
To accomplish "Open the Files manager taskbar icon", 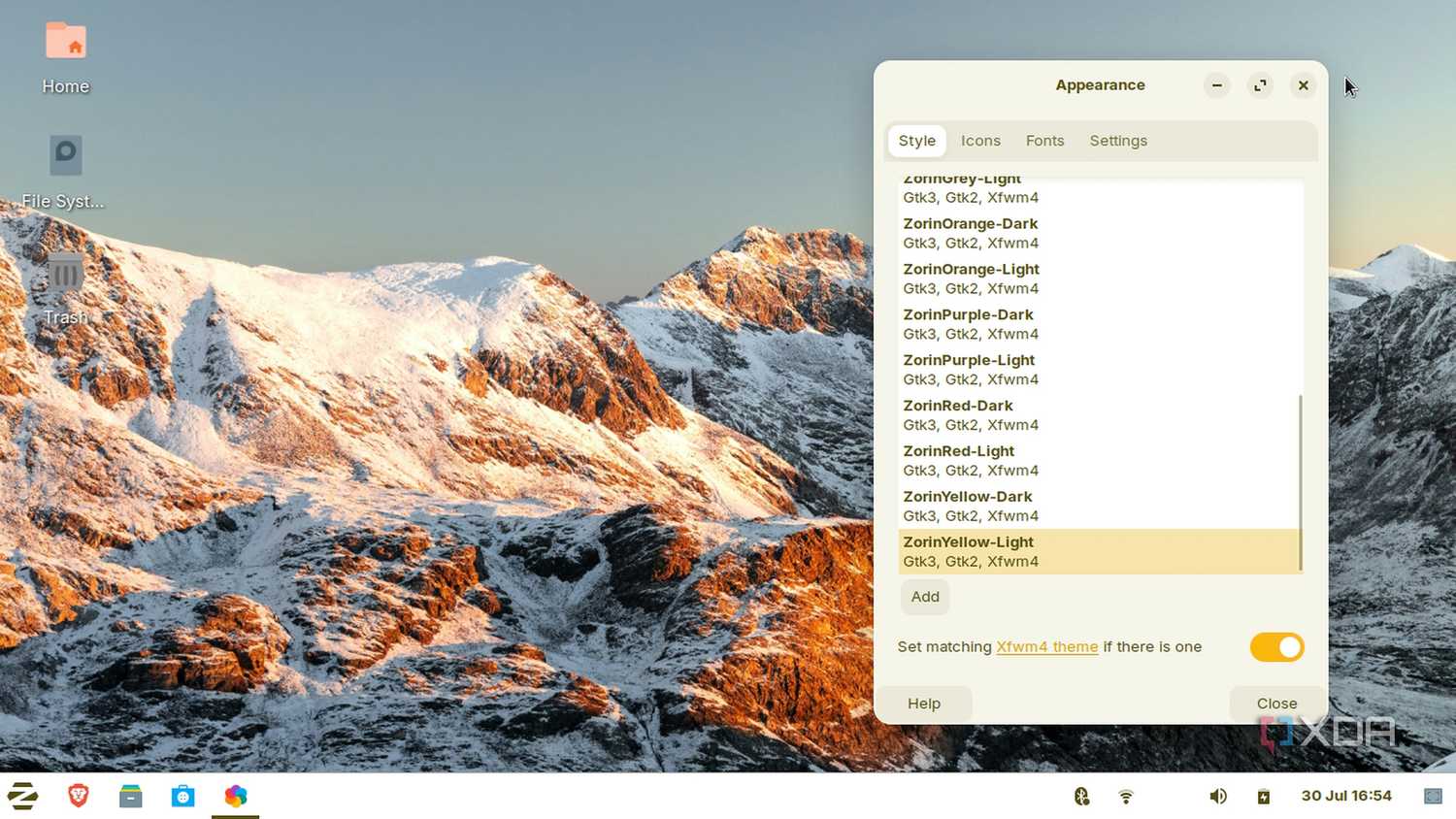I will 131,797.
